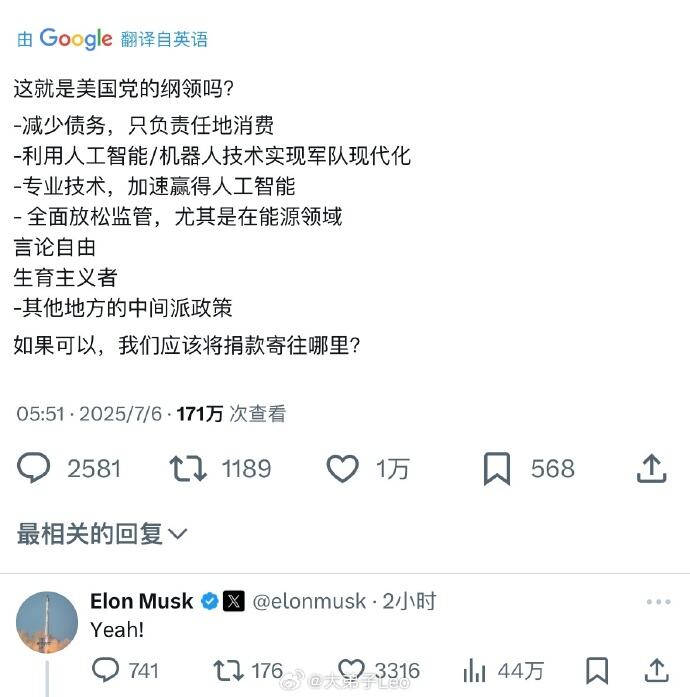
Task: Open more options menu on Musk's reply
Action: 658,602
